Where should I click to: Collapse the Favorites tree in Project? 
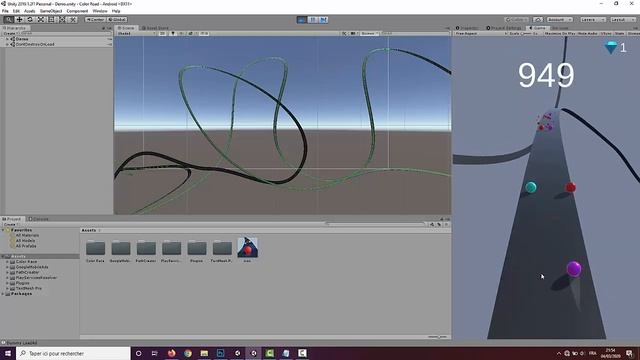(x=3, y=230)
